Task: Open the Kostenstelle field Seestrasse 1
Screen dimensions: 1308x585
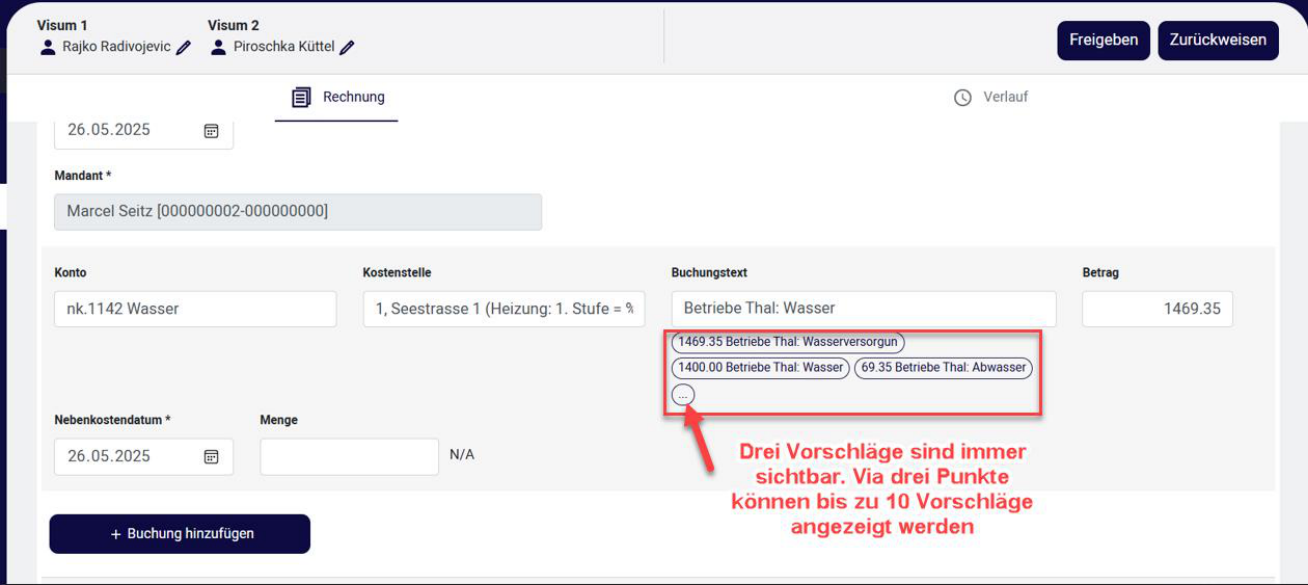Action: (504, 309)
